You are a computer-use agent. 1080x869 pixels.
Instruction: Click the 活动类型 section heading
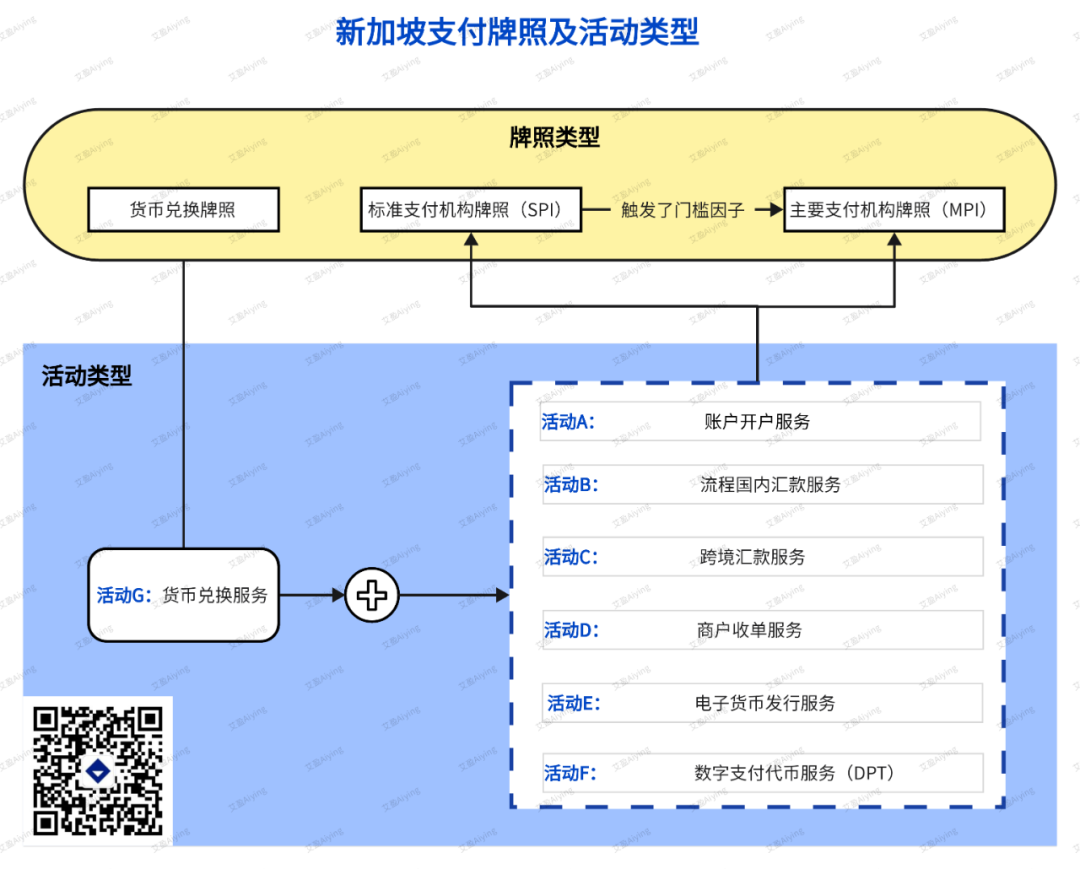pyautogui.click(x=86, y=376)
